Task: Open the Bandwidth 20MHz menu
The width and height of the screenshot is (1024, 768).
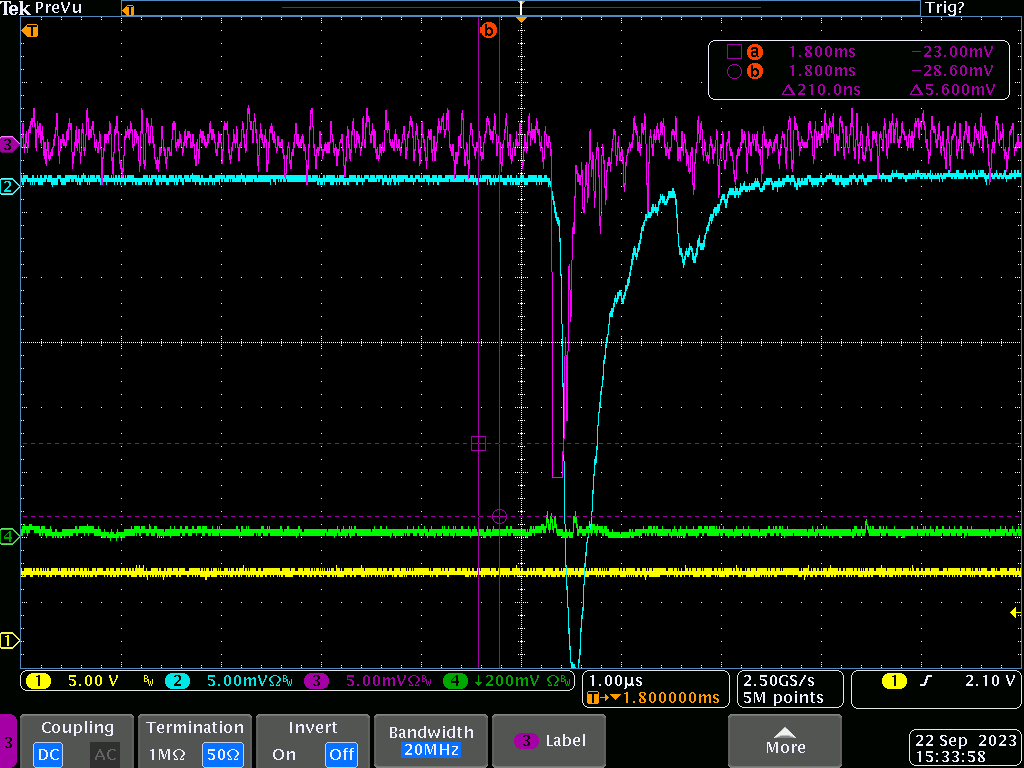Action: 430,741
